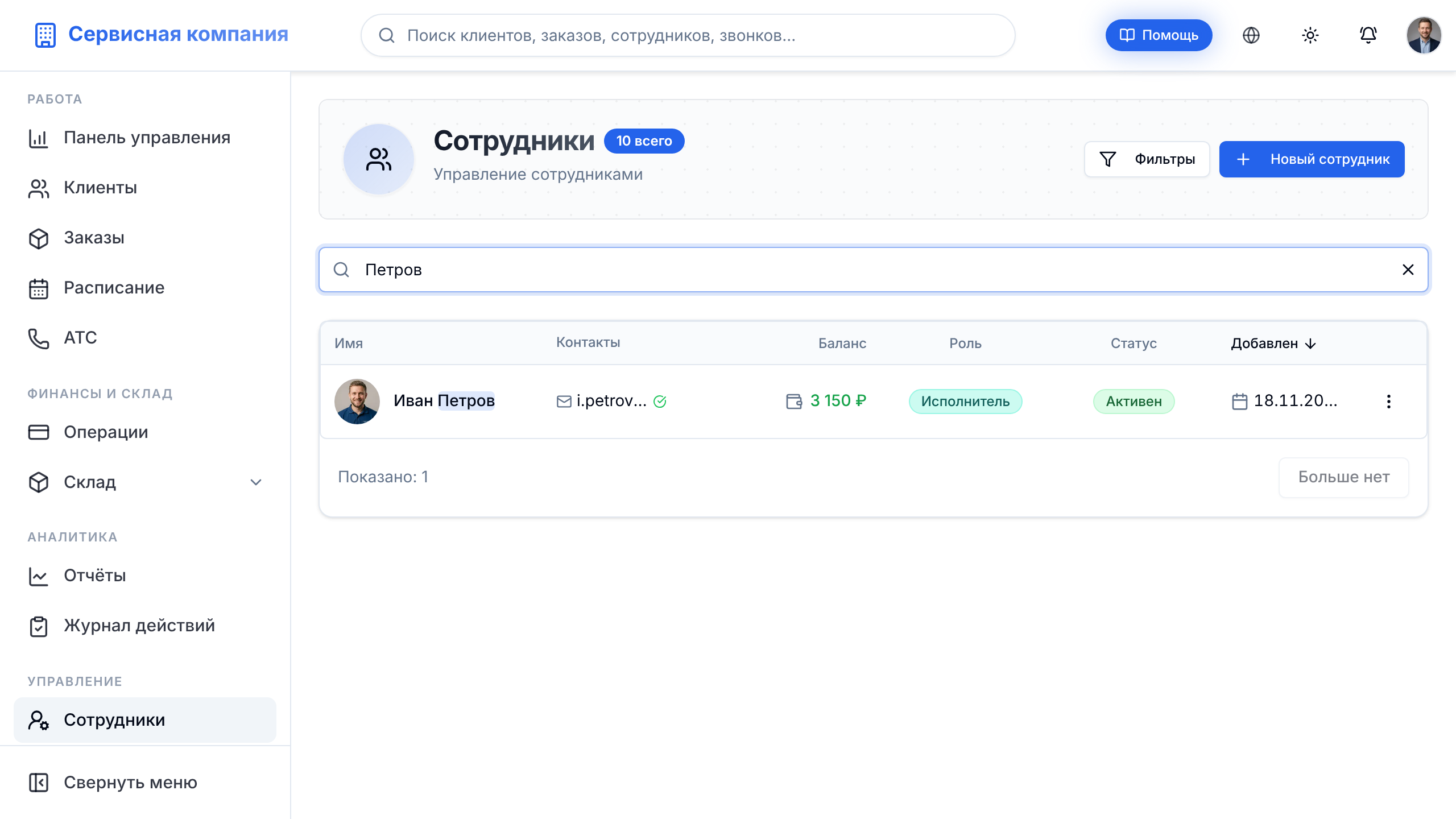The image size is (1456, 819).
Task: Click the credit card Операции icon
Action: (x=39, y=432)
